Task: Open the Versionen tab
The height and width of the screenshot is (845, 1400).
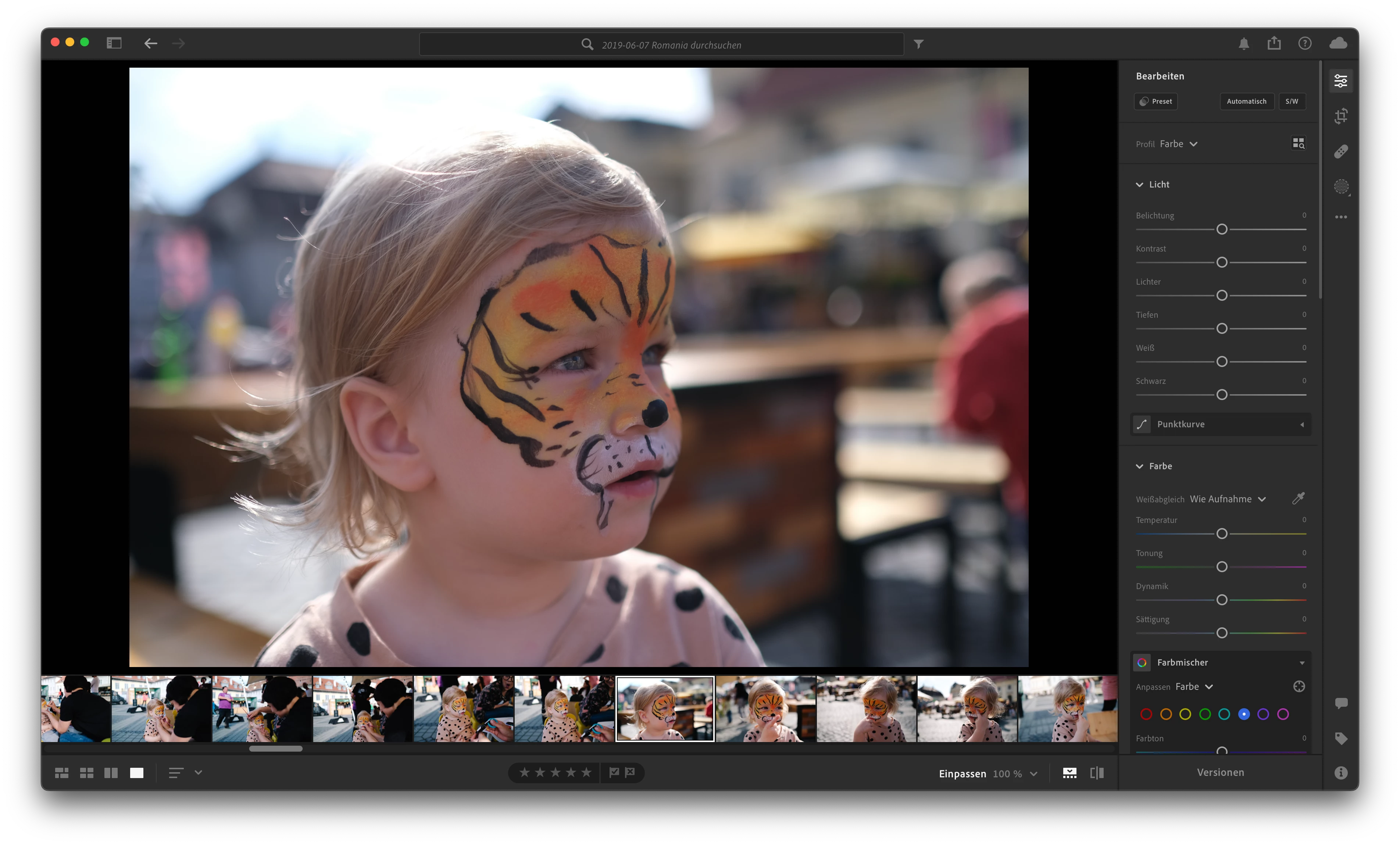Action: point(1221,772)
